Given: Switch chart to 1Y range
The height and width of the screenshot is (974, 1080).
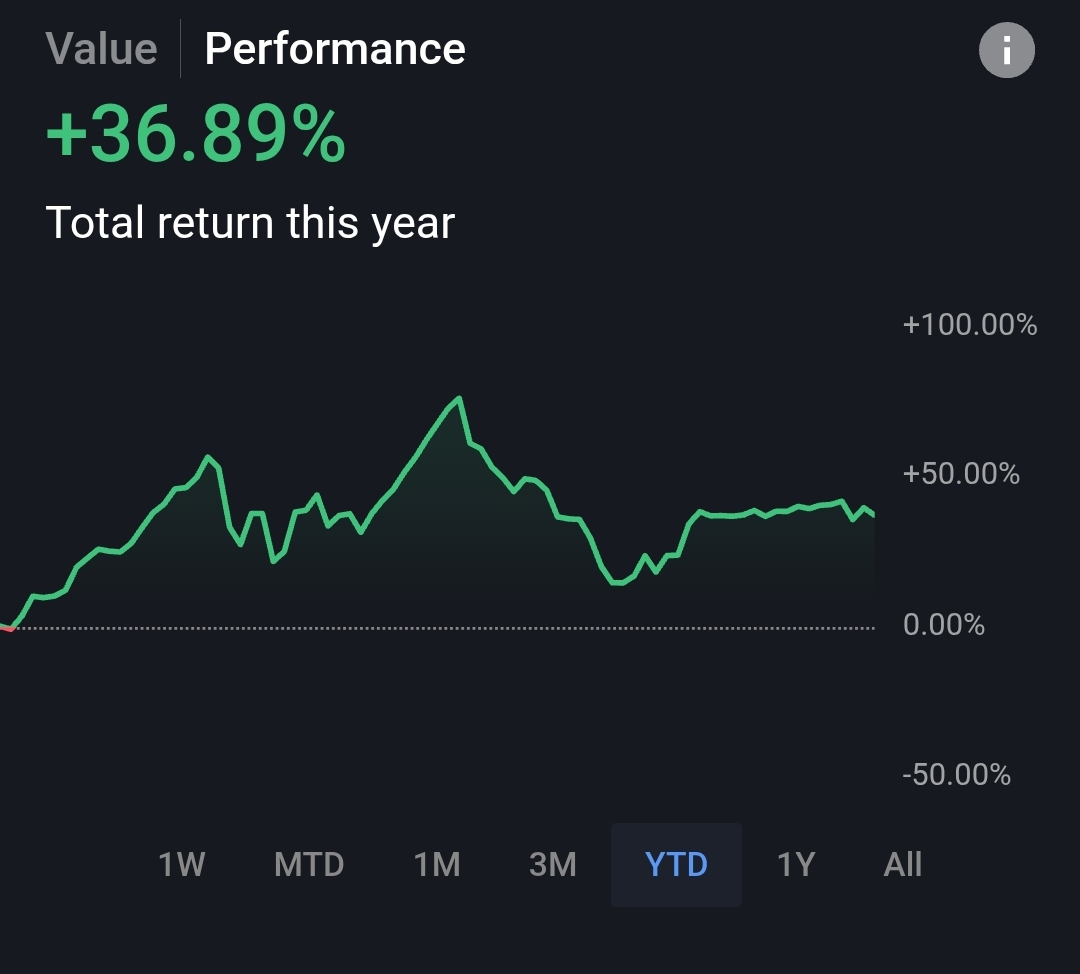Looking at the screenshot, I should pos(796,864).
